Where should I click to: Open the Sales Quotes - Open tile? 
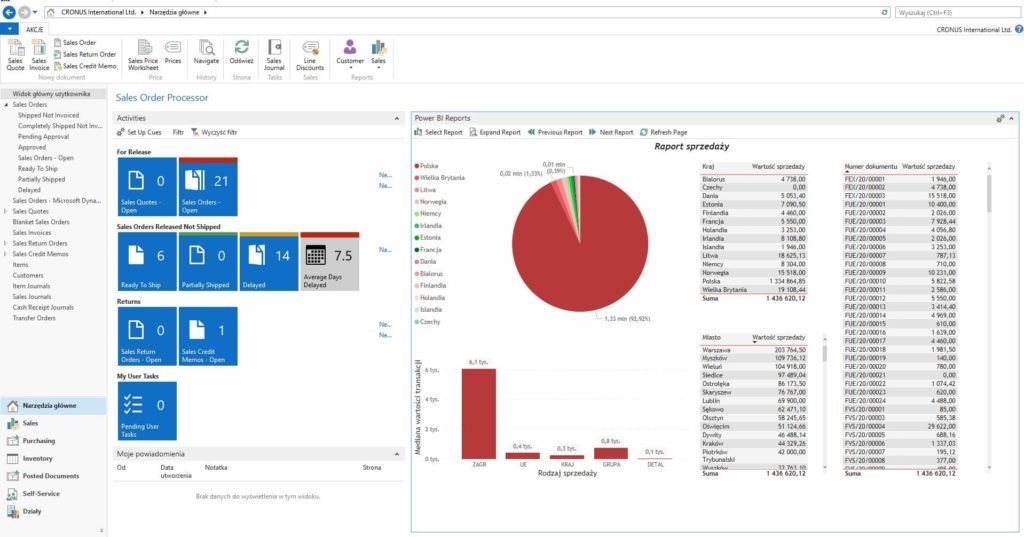[147, 187]
